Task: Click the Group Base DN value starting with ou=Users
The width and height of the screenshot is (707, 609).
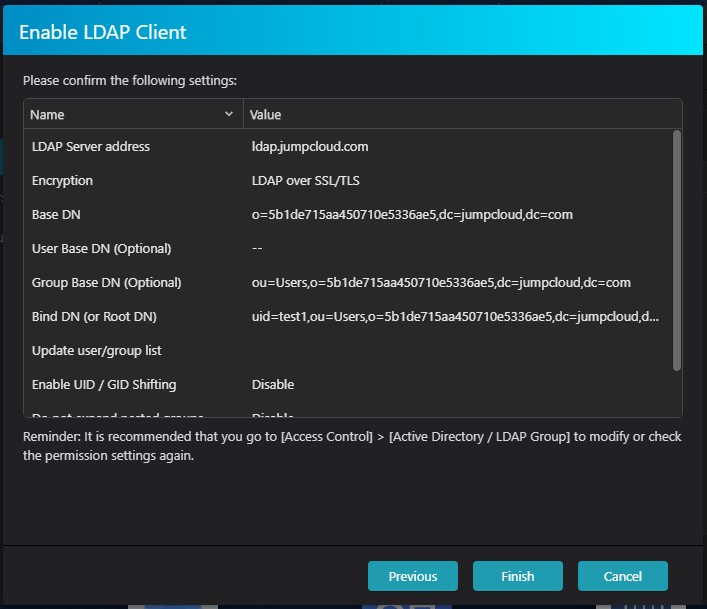Action: coord(441,283)
